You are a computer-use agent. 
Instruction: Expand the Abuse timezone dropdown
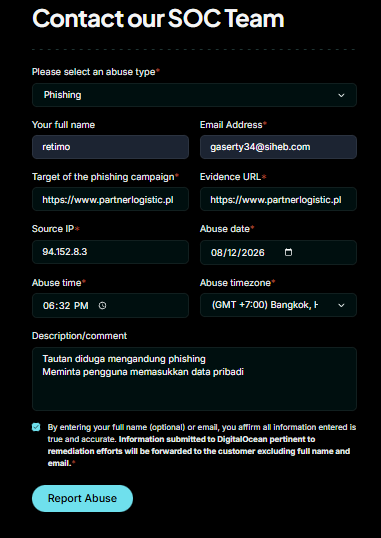(278, 305)
